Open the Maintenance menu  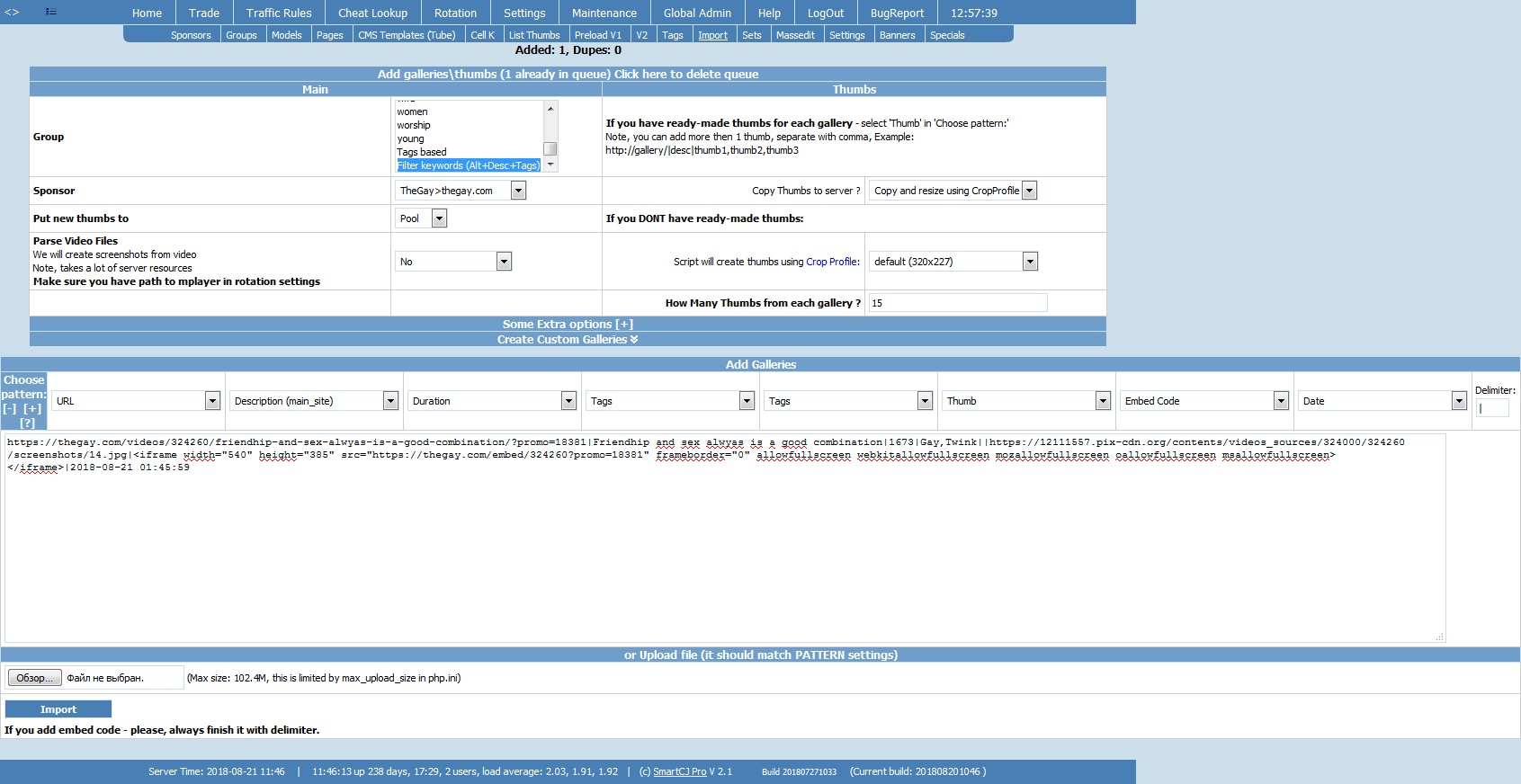coord(604,13)
